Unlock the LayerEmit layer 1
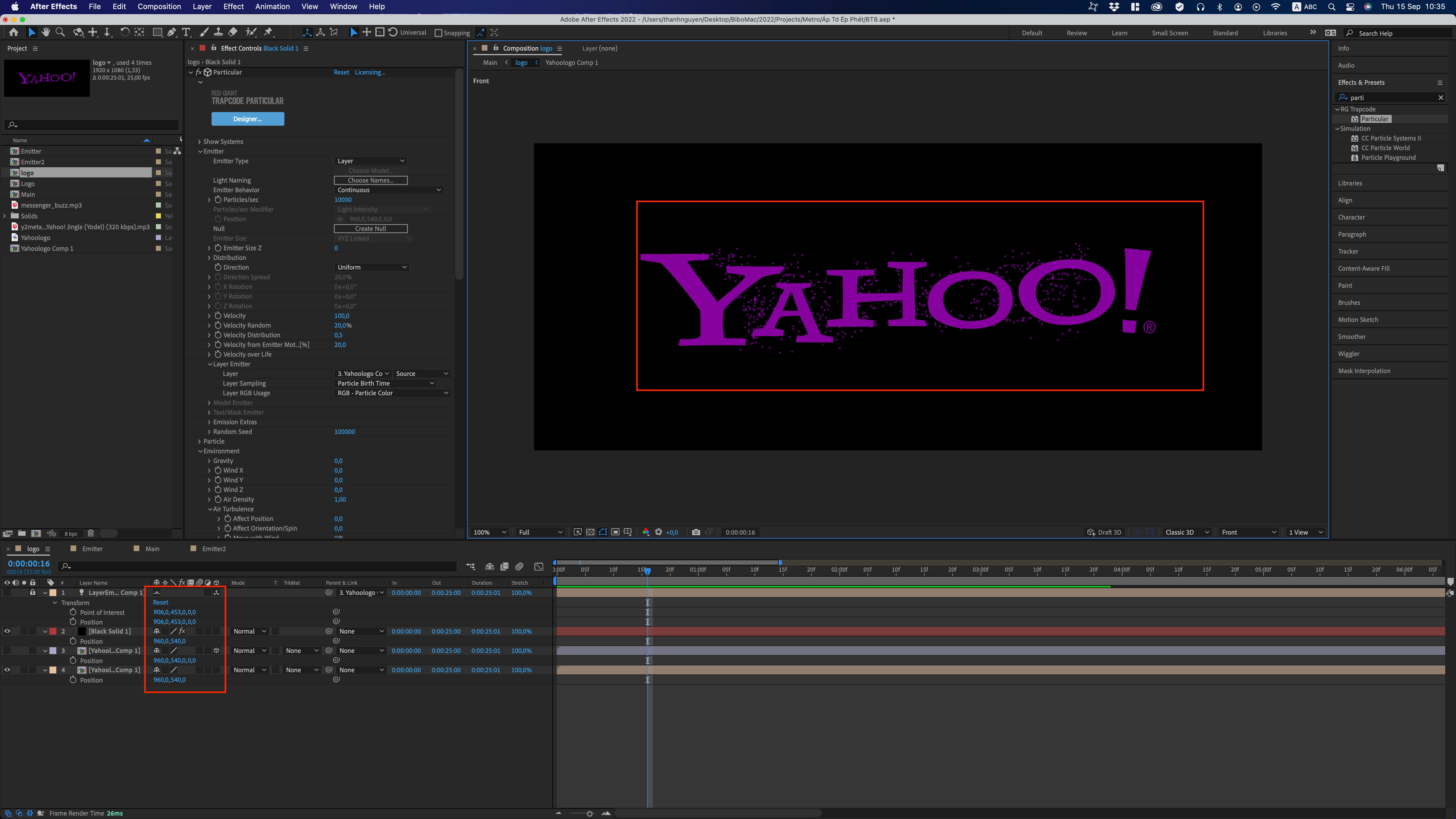1456x819 pixels. pyautogui.click(x=33, y=592)
